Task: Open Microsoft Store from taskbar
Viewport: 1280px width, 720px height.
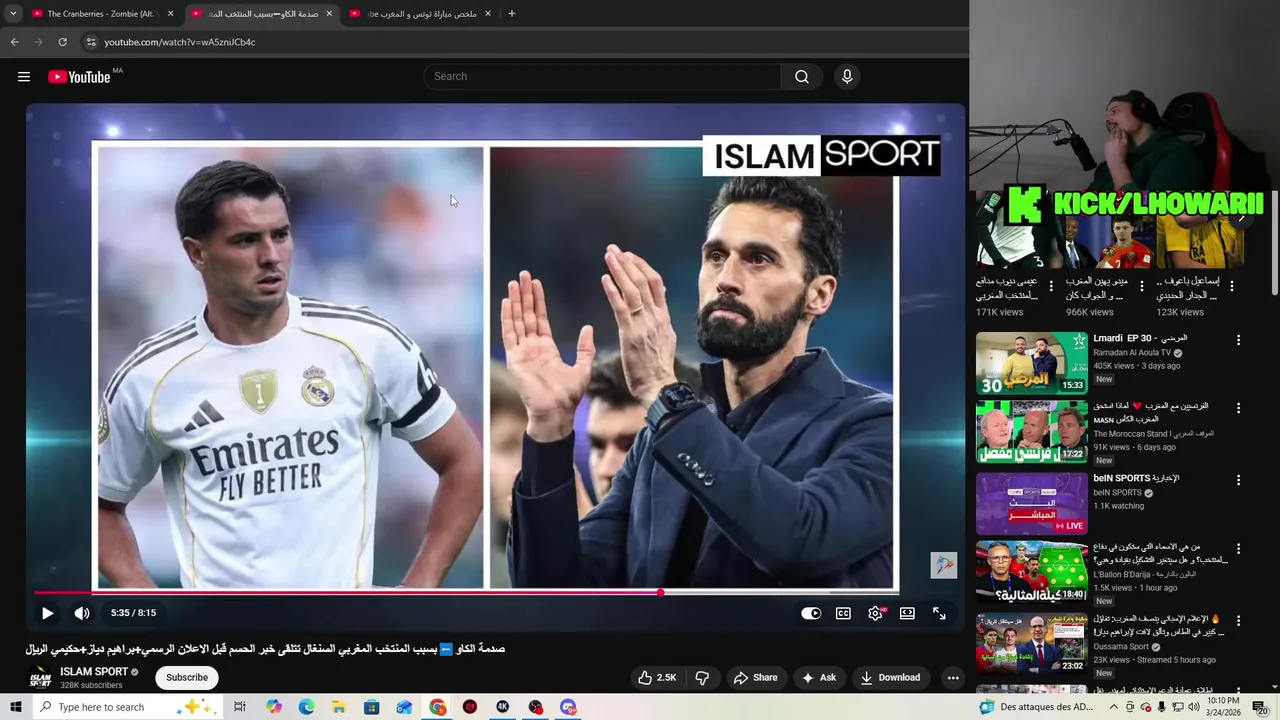Action: tap(371, 707)
